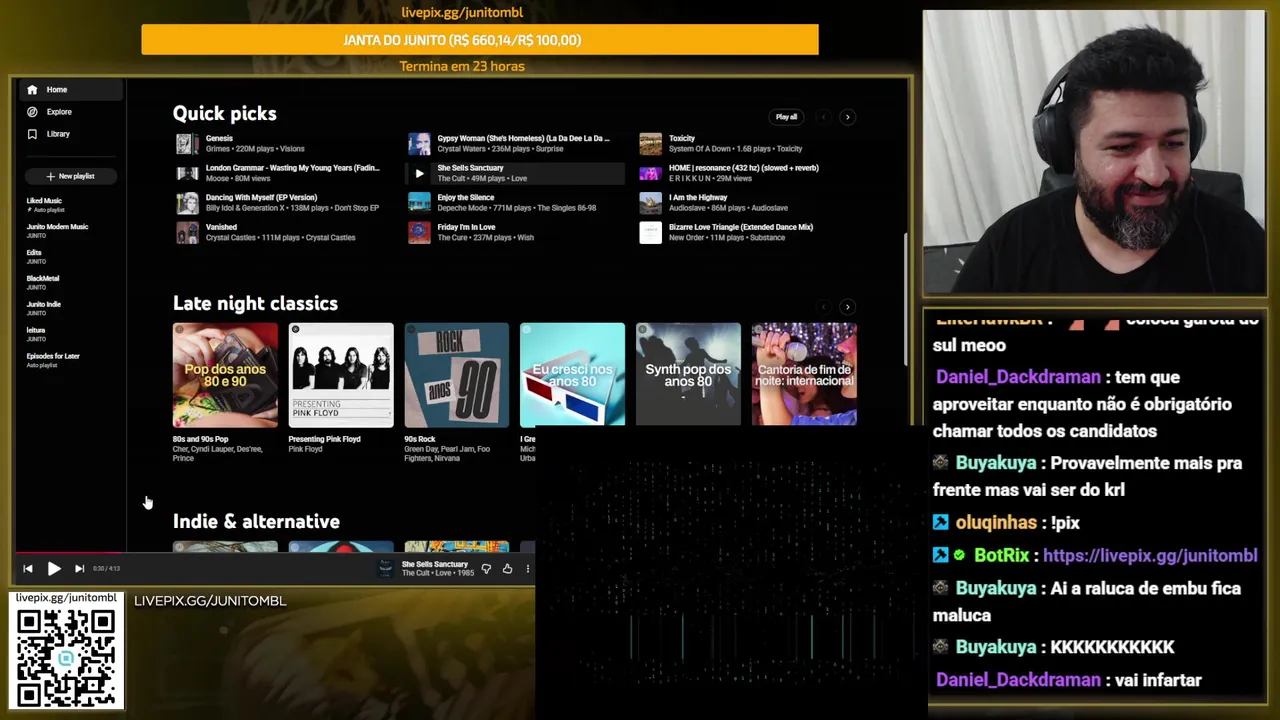
Task: Click the Quick picks heading
Action: (x=224, y=114)
